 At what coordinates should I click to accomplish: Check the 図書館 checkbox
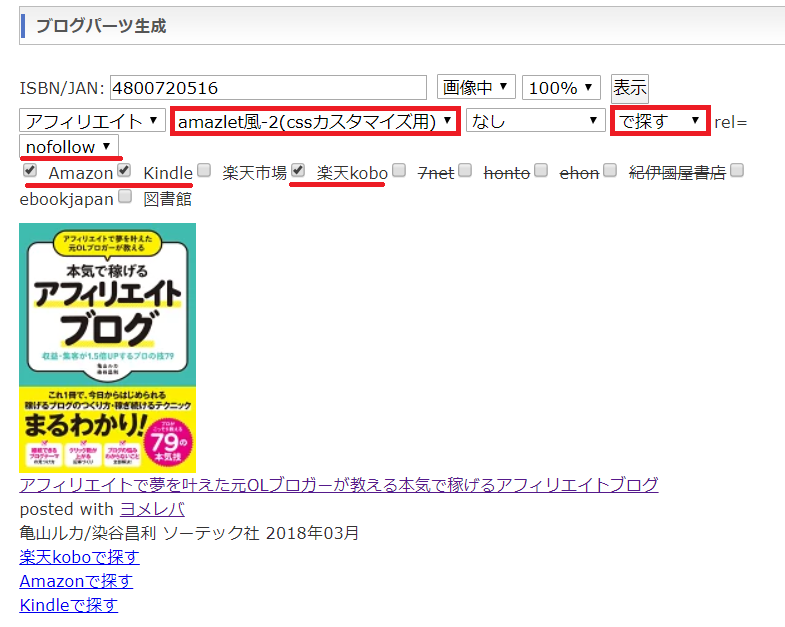[125, 196]
